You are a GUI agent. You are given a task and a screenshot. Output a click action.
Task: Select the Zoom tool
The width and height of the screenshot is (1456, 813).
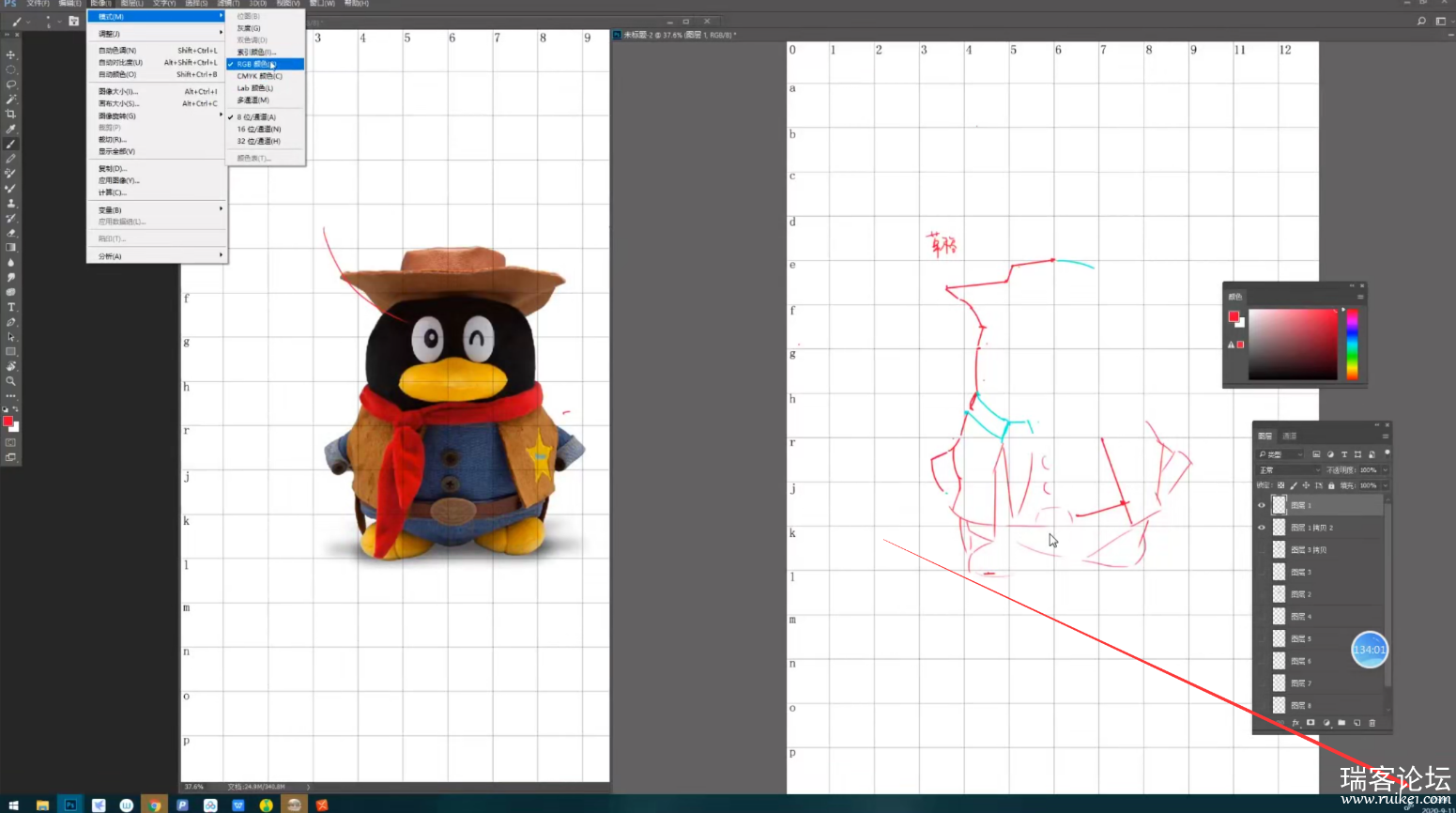[x=11, y=381]
